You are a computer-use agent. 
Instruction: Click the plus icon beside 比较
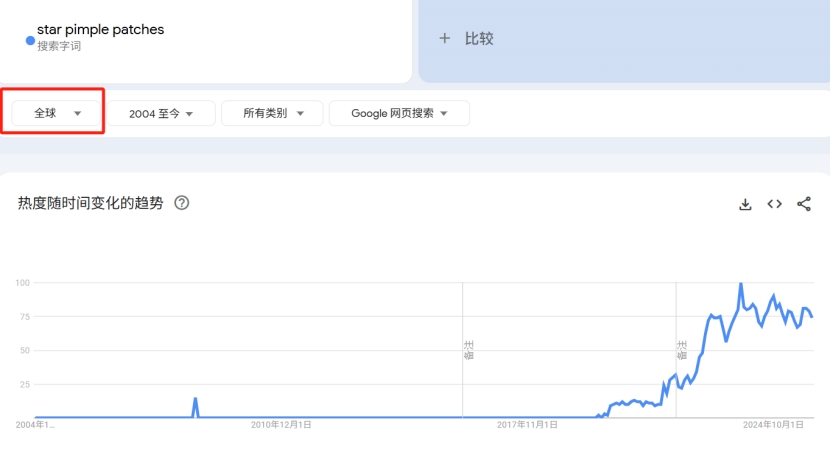(445, 39)
